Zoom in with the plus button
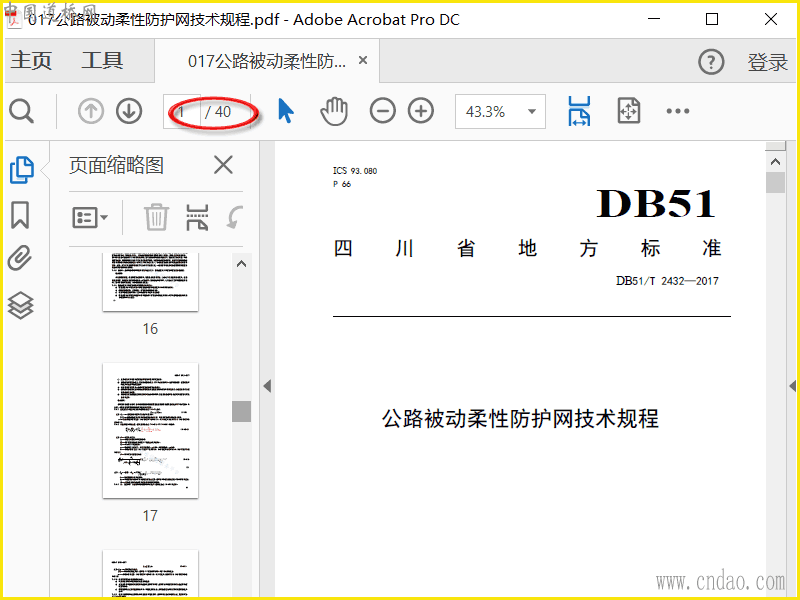 421,111
